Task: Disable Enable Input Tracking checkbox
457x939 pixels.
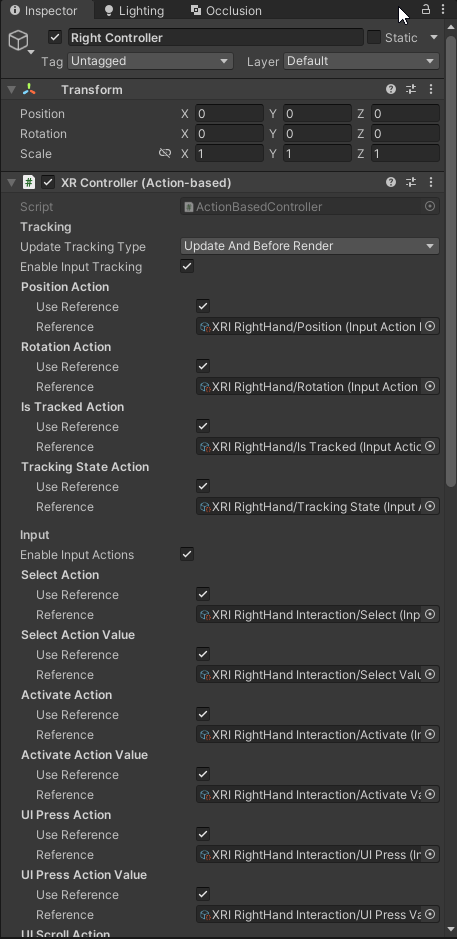Action: 187,266
